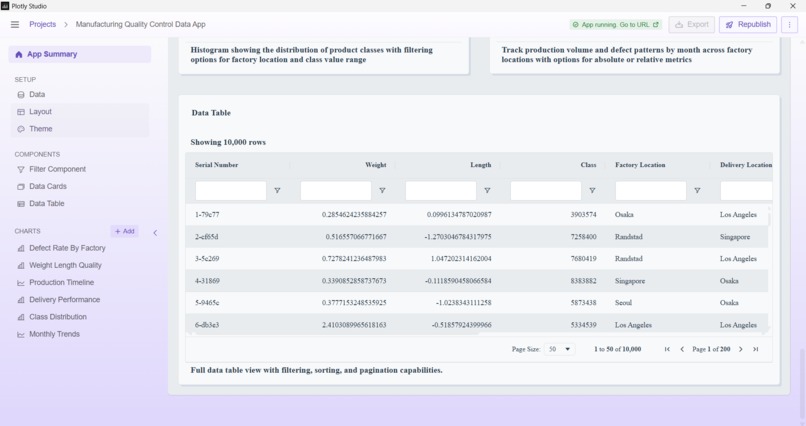Go to last page icon

[756, 349]
